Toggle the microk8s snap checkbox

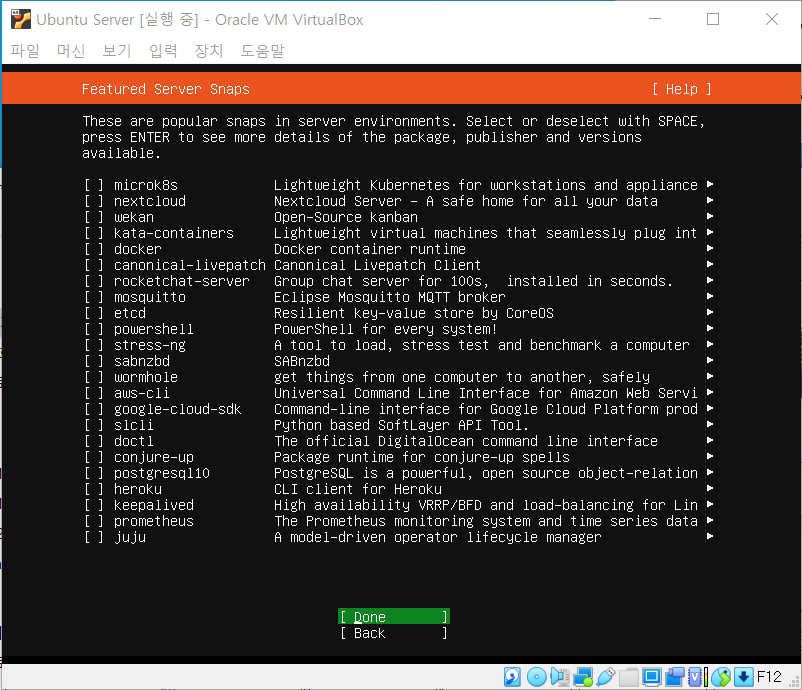[94, 185]
